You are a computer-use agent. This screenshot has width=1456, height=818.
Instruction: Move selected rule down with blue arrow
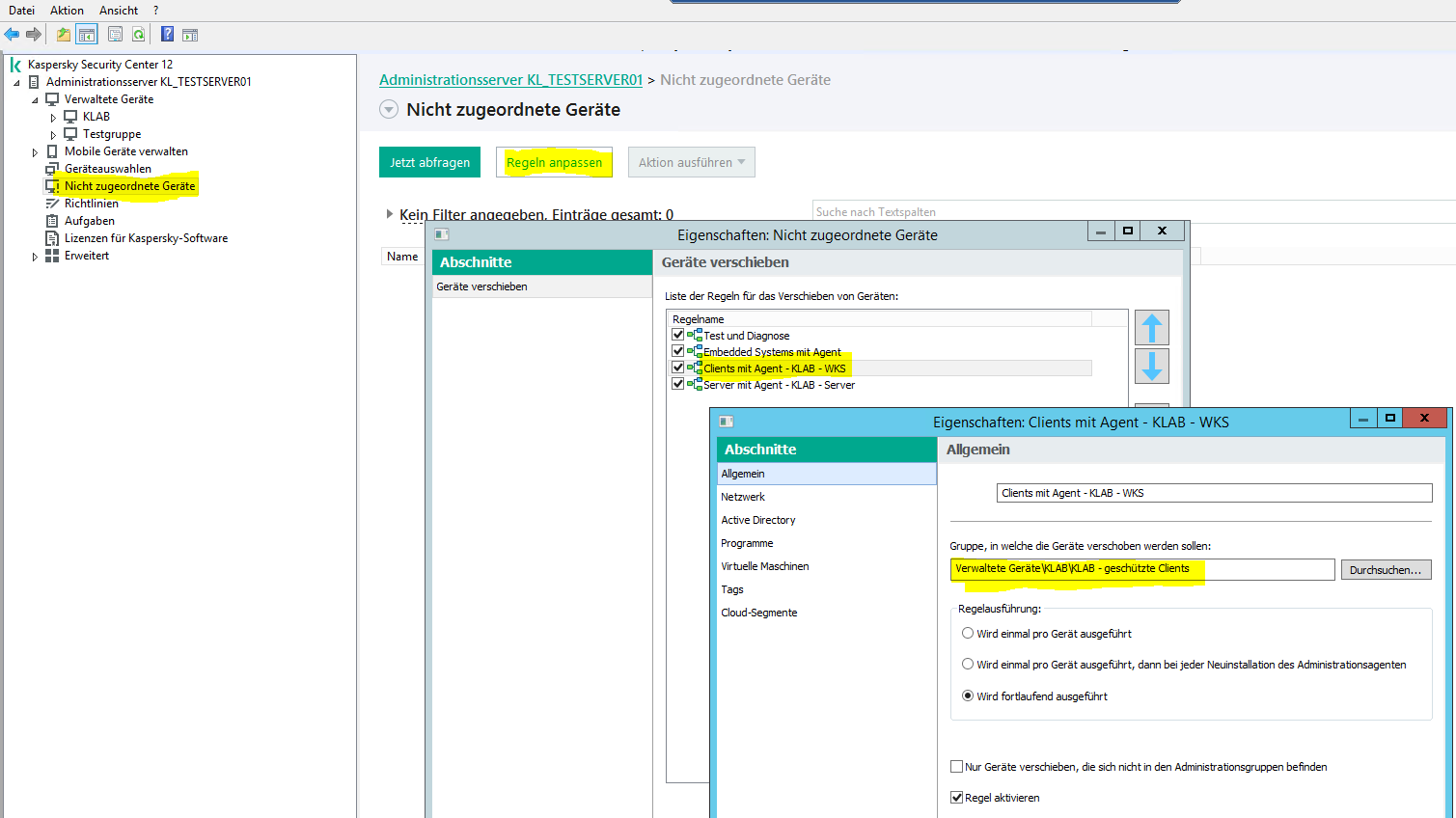coord(1151,367)
